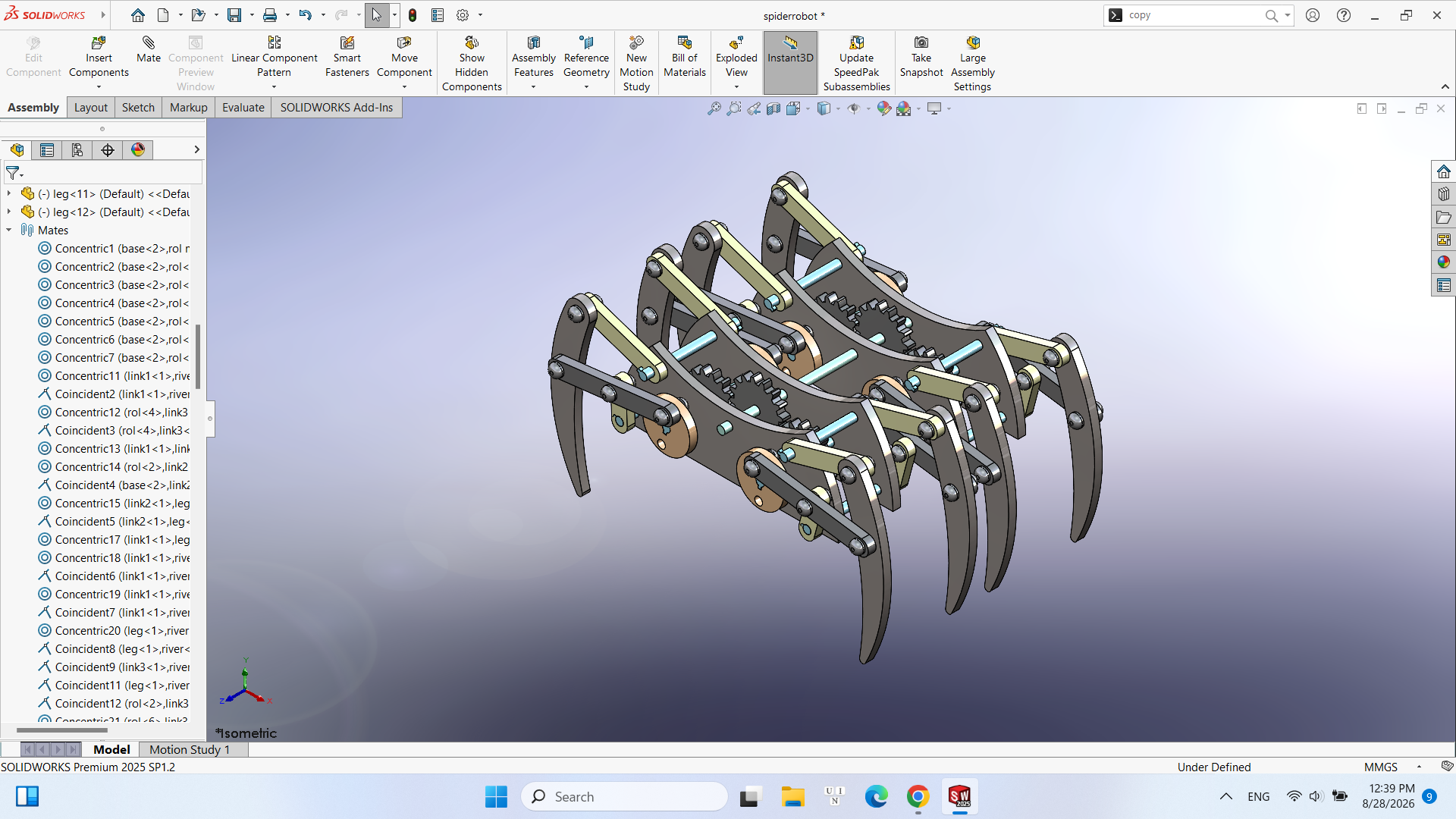Click Take Snapshot
The width and height of the screenshot is (1456, 819).
coord(921,57)
